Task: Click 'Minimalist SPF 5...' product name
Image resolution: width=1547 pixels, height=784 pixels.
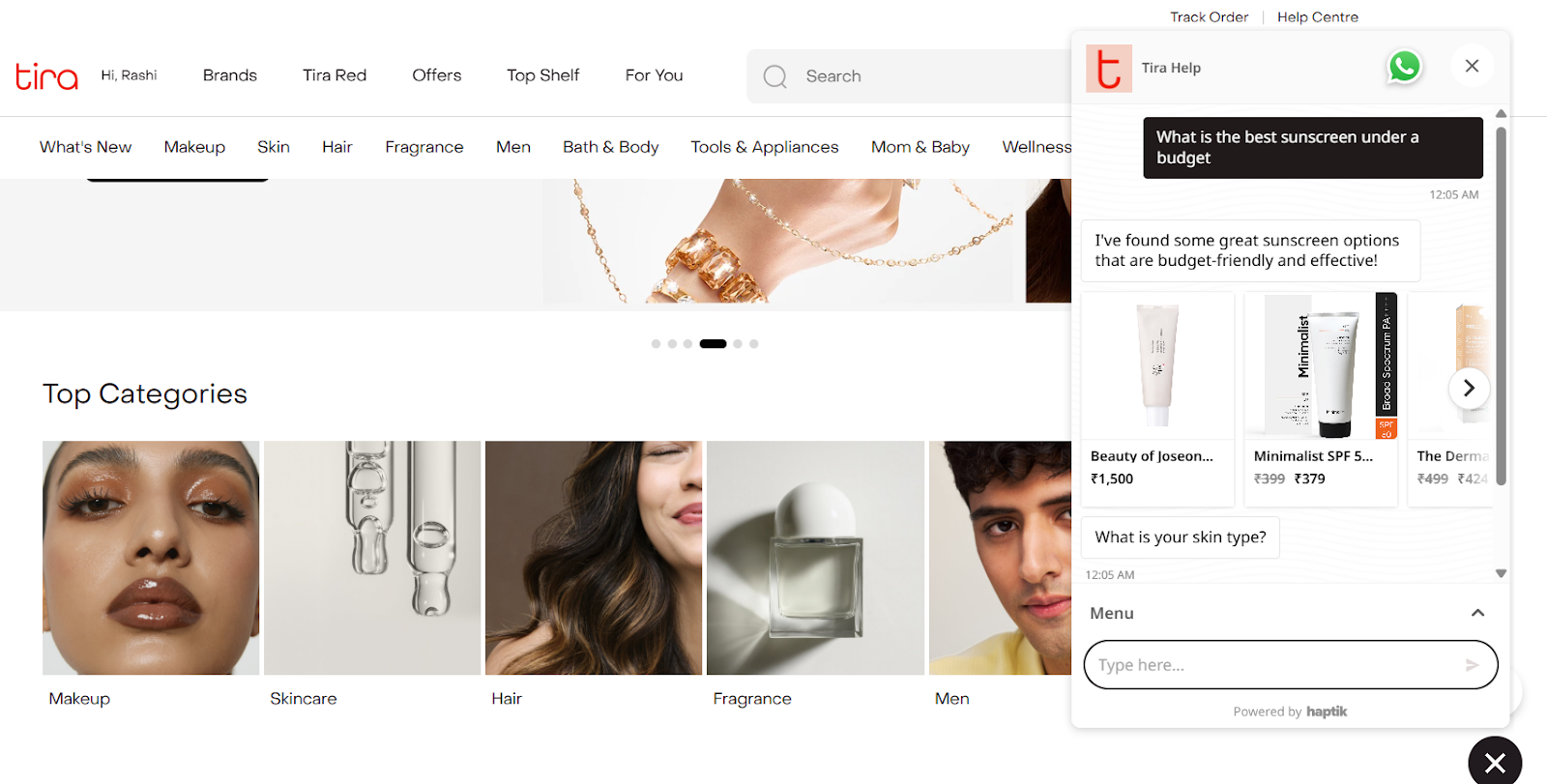Action: coord(1313,456)
